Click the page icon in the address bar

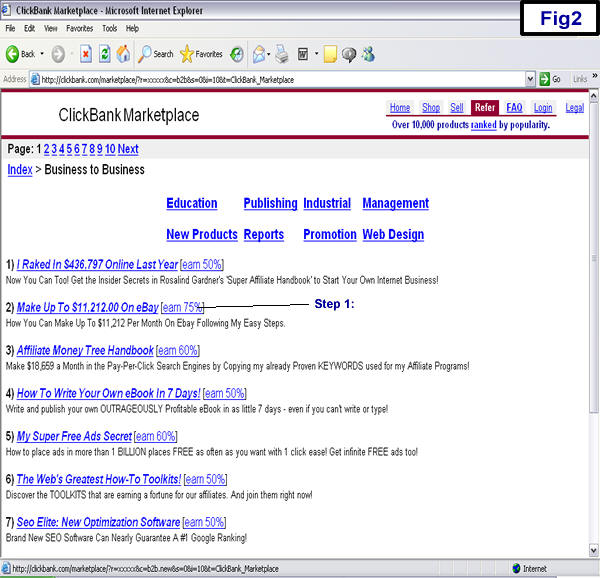[x=35, y=79]
